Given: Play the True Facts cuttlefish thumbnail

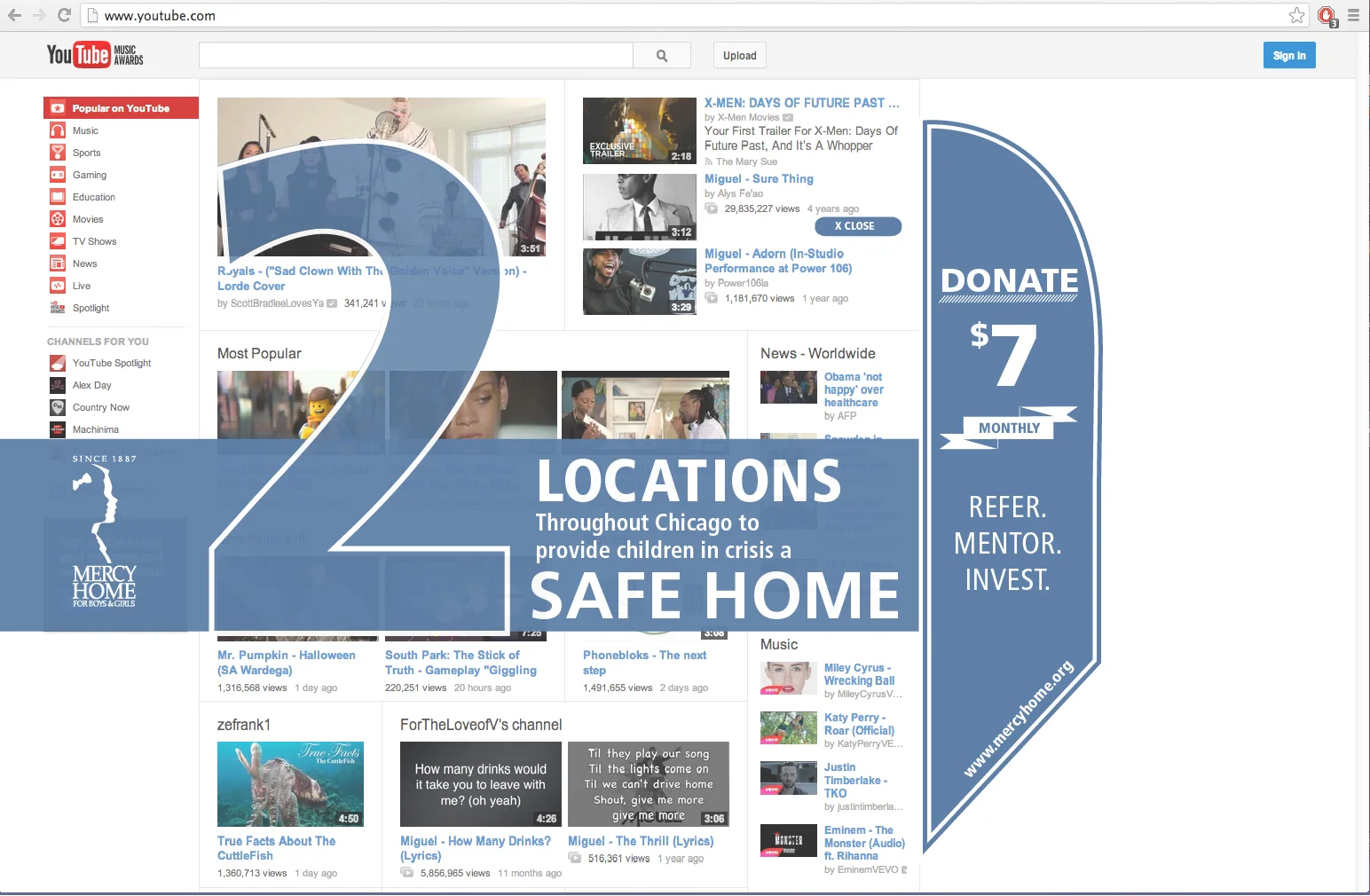Looking at the screenshot, I should (x=290, y=784).
